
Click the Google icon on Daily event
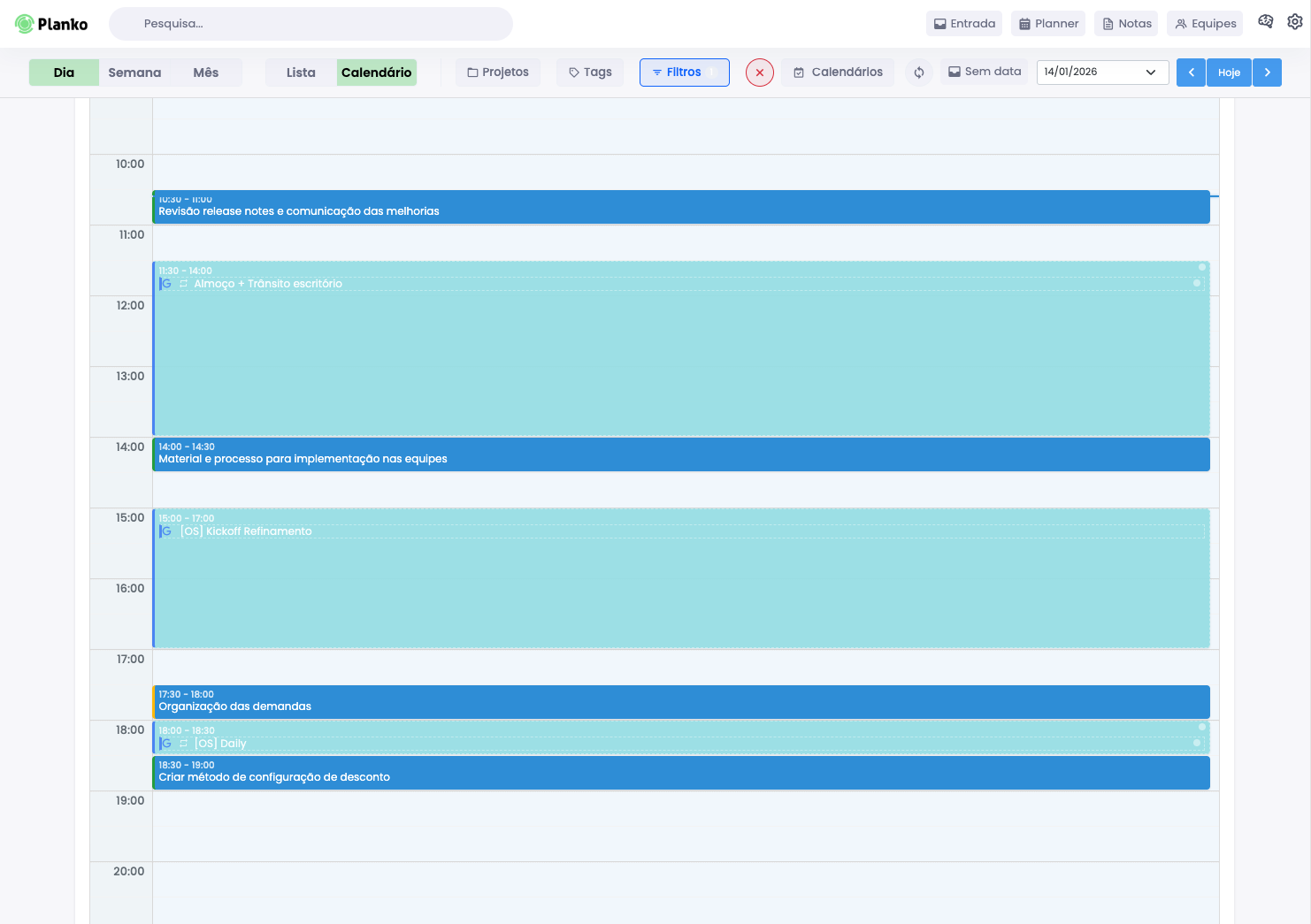[166, 744]
